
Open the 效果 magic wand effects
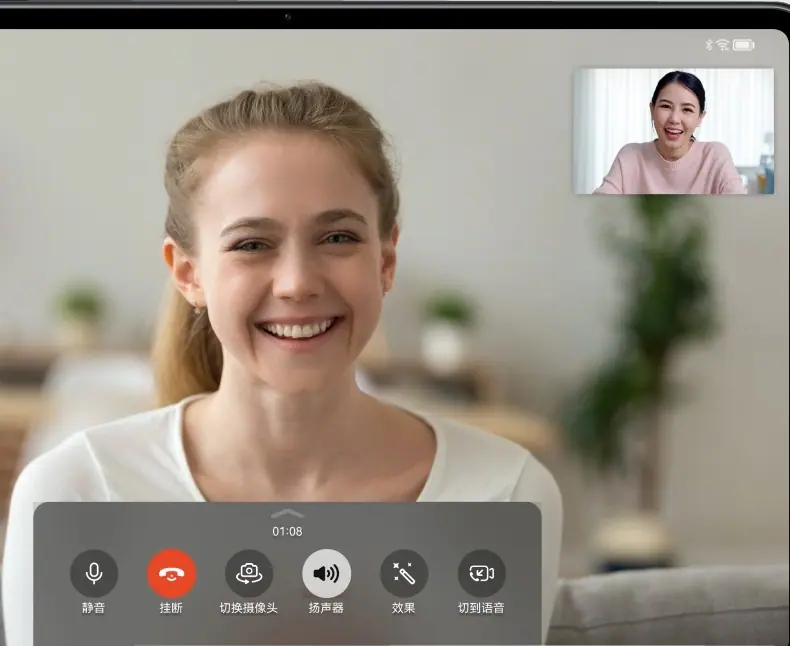pyautogui.click(x=404, y=573)
